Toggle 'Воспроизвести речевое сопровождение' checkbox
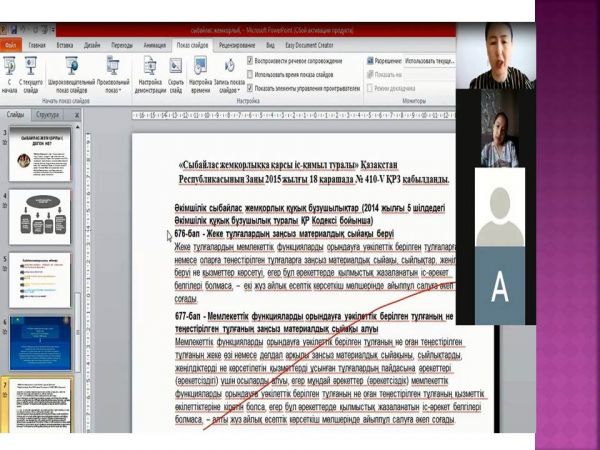 249,60
